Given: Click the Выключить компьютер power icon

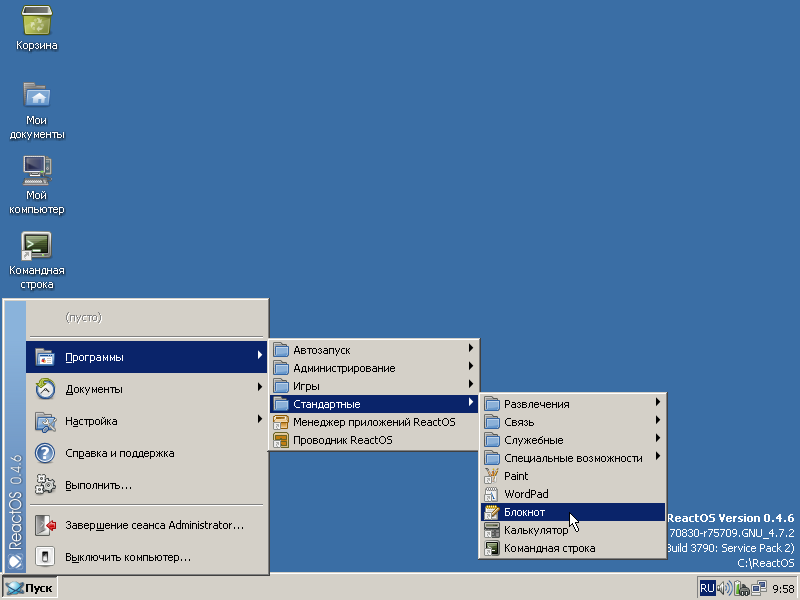Looking at the screenshot, I should [x=45, y=557].
